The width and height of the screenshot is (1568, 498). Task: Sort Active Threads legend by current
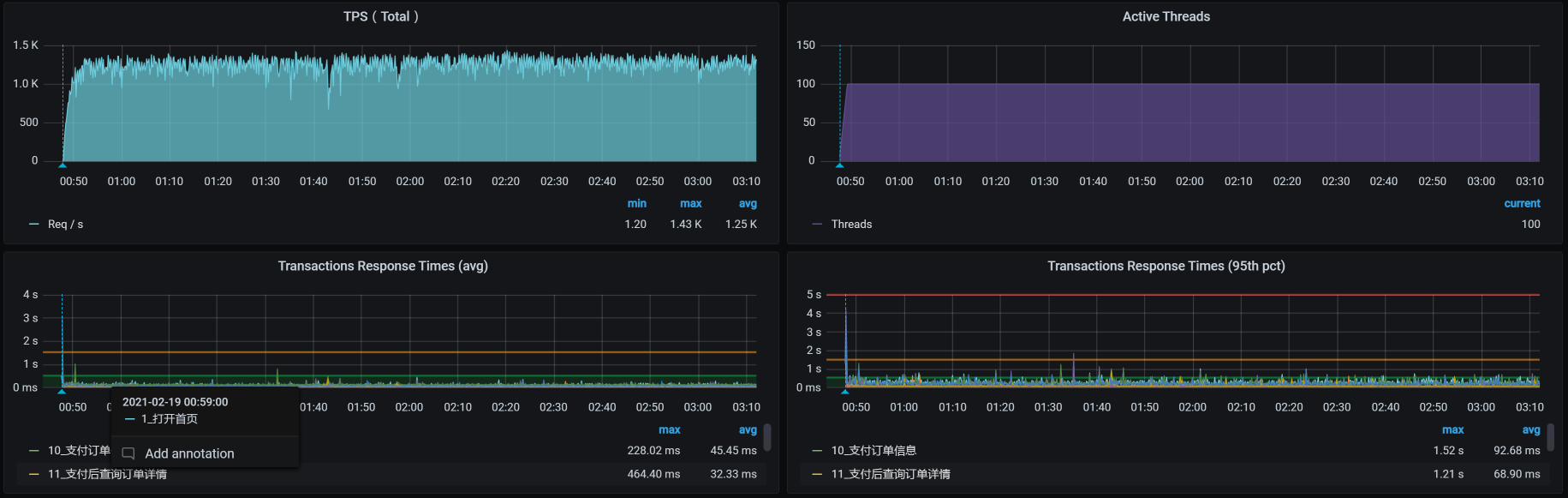[1522, 204]
